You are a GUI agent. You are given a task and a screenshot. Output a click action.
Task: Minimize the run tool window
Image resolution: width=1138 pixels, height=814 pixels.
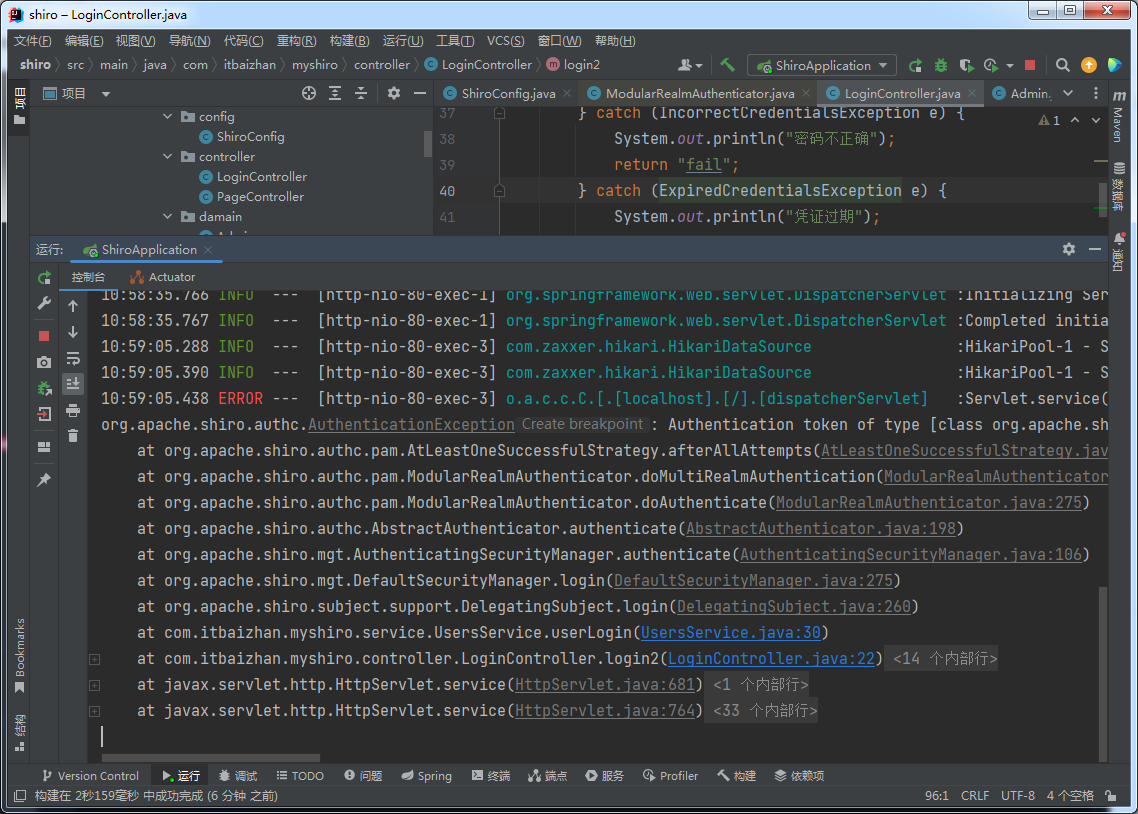[1094, 249]
